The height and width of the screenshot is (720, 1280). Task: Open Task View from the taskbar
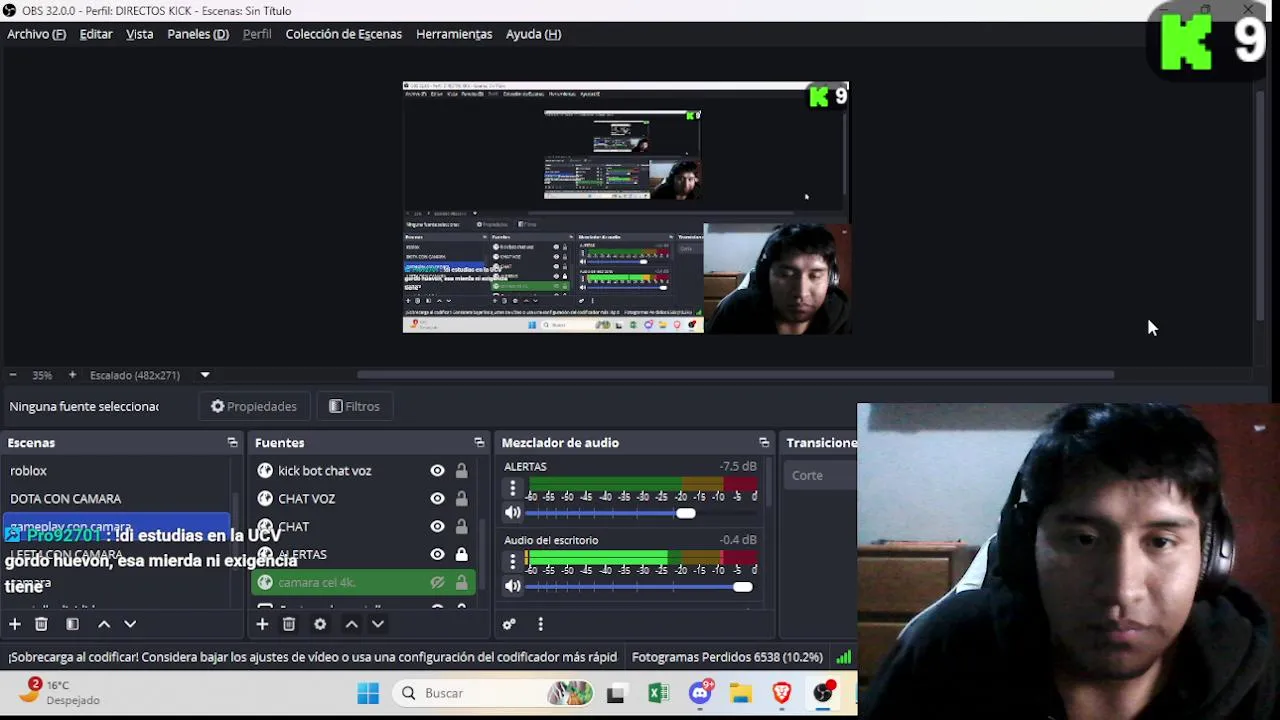tap(616, 693)
